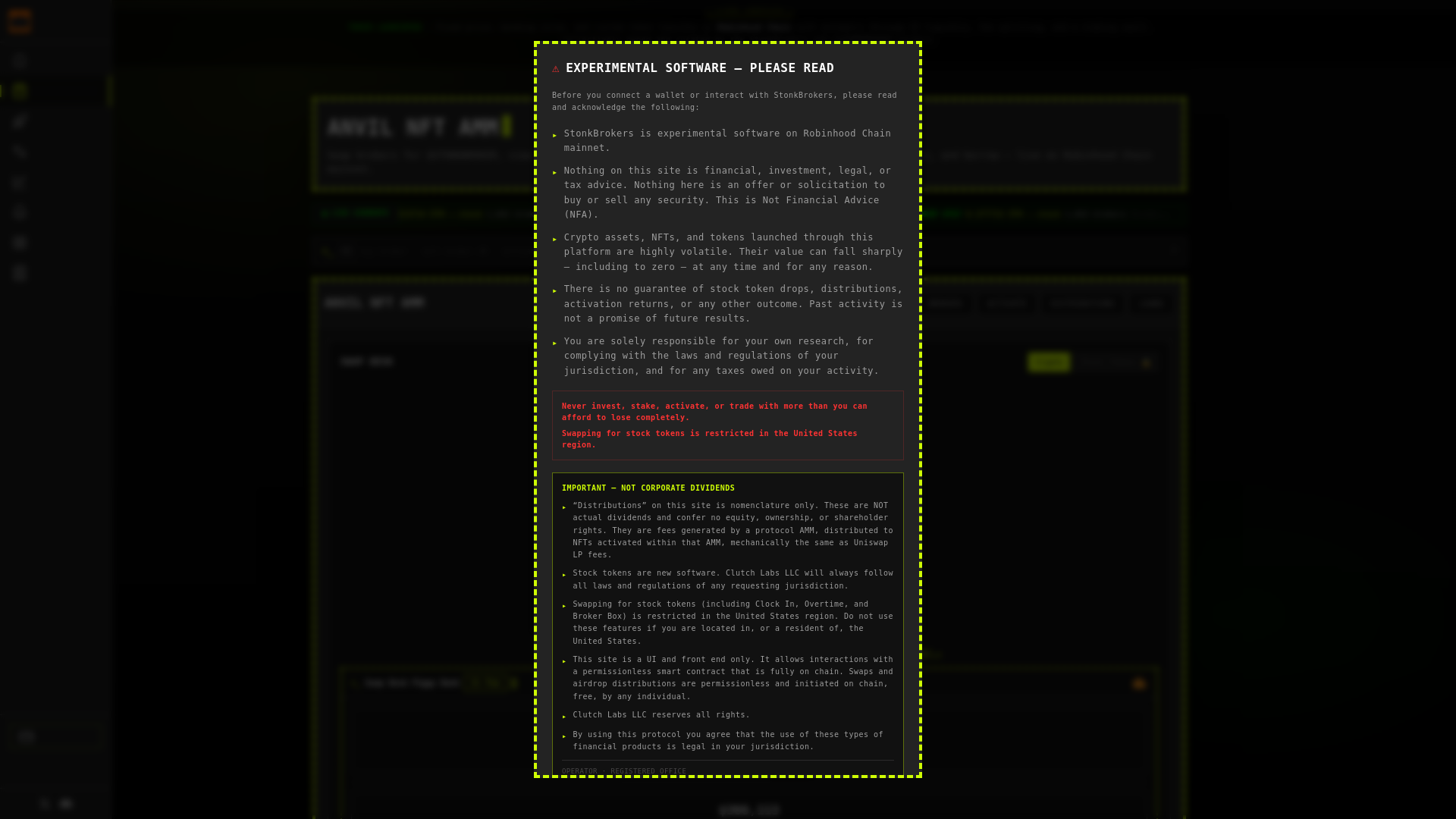Click the 'OPERATOR · REGISTERED OFFICE' label at the dialog bottom
The image size is (1456, 819).
click(x=624, y=771)
